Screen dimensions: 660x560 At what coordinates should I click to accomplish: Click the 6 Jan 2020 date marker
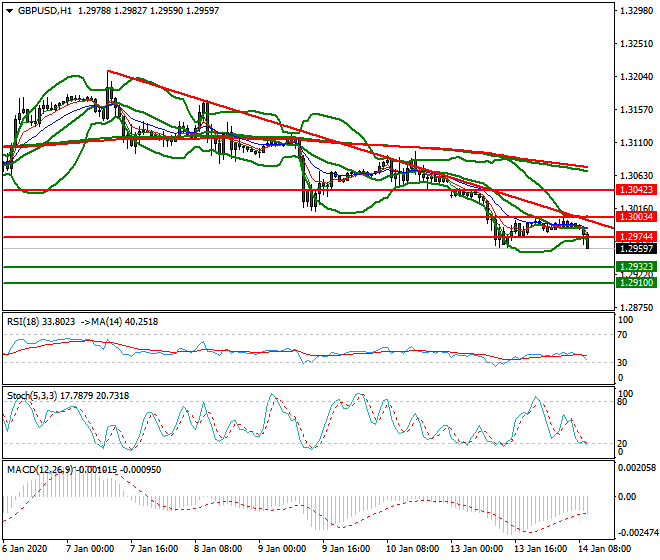point(25,549)
